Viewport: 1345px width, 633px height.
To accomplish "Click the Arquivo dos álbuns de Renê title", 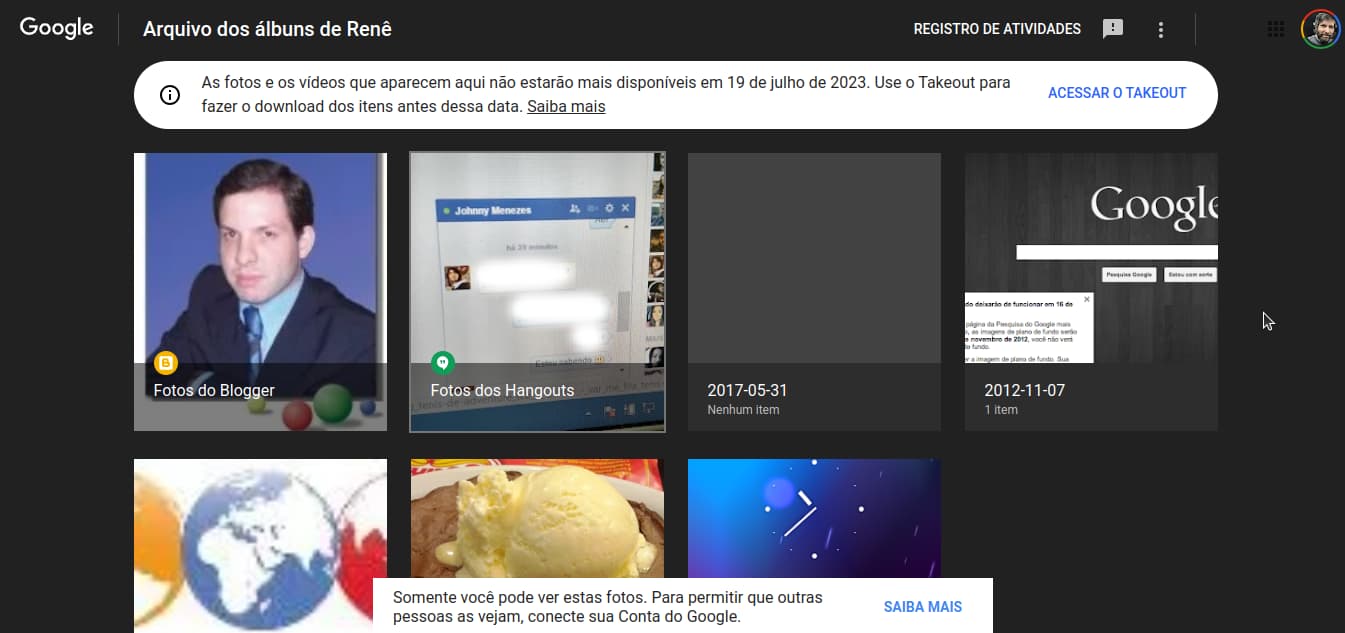I will pyautogui.click(x=267, y=29).
